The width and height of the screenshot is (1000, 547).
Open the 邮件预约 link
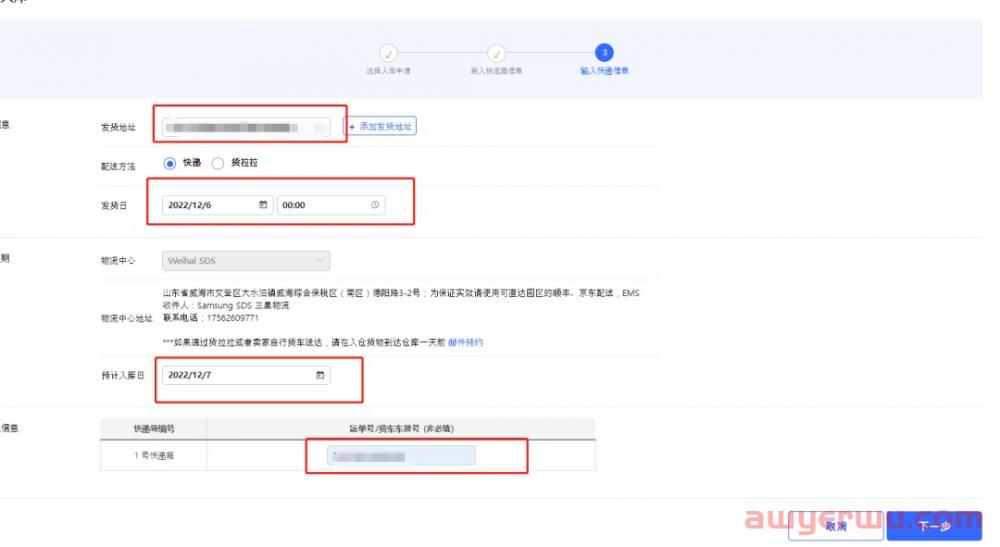(465, 342)
